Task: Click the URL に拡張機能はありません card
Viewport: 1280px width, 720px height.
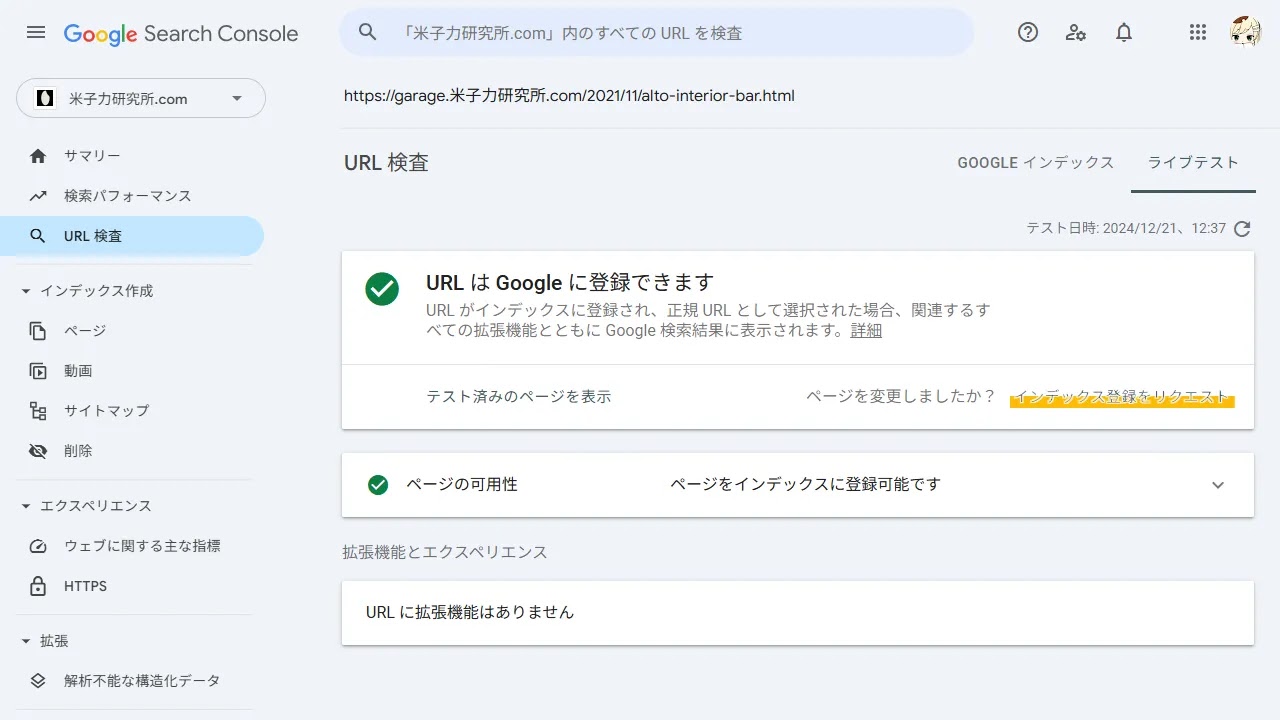Action: coord(798,613)
